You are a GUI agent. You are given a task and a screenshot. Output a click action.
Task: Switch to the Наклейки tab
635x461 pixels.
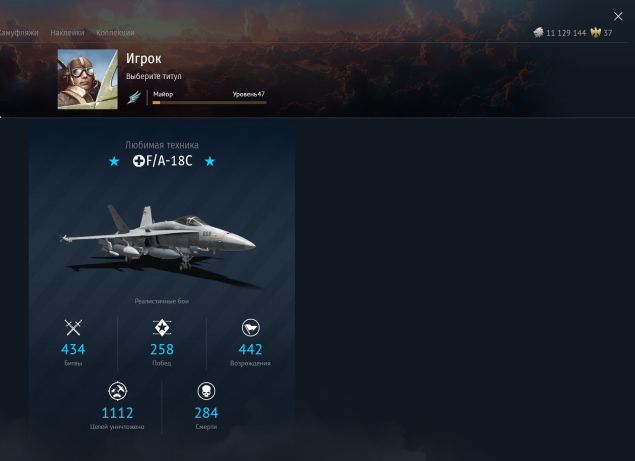tap(67, 33)
